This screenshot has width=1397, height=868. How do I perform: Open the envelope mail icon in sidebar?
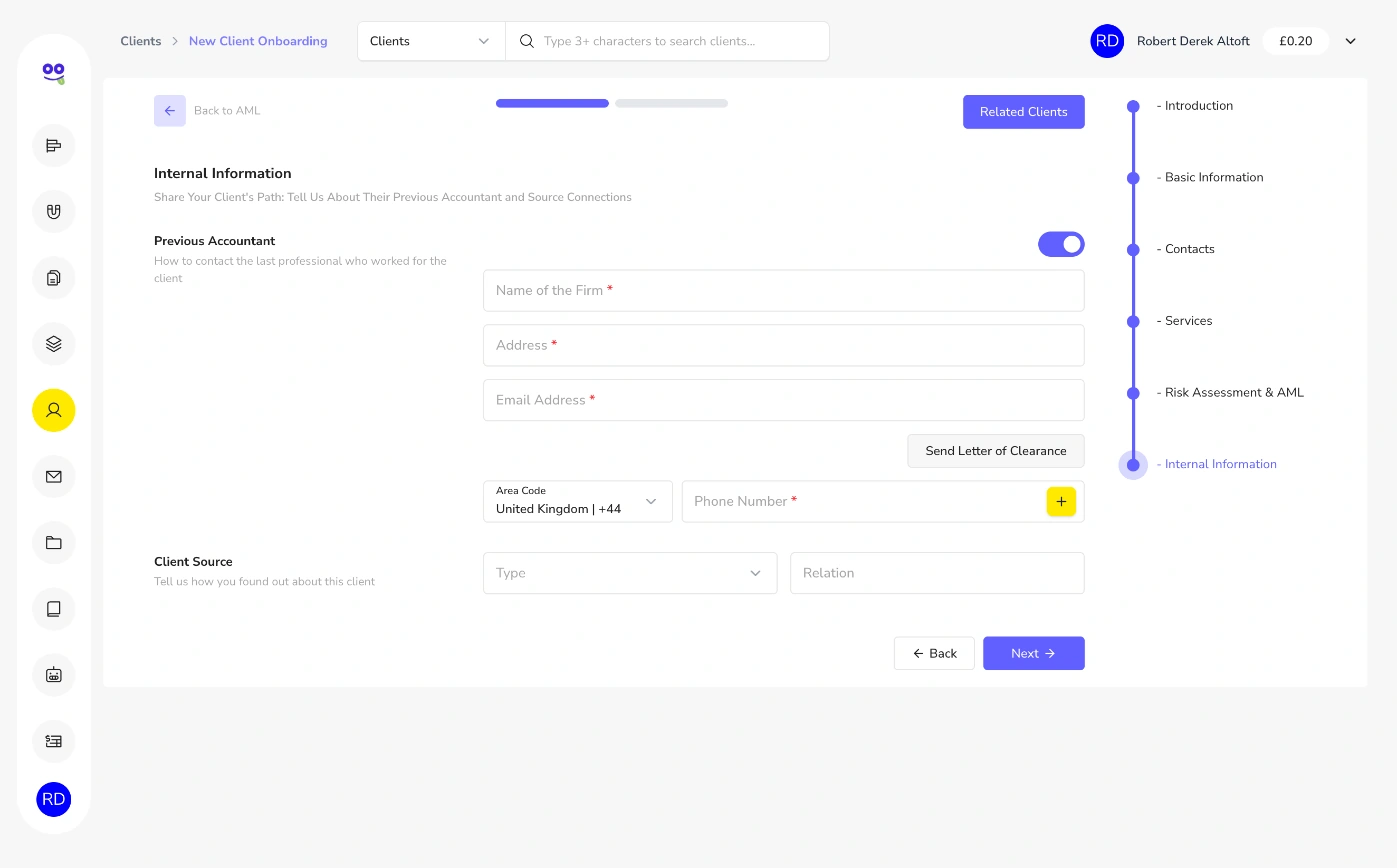(54, 476)
